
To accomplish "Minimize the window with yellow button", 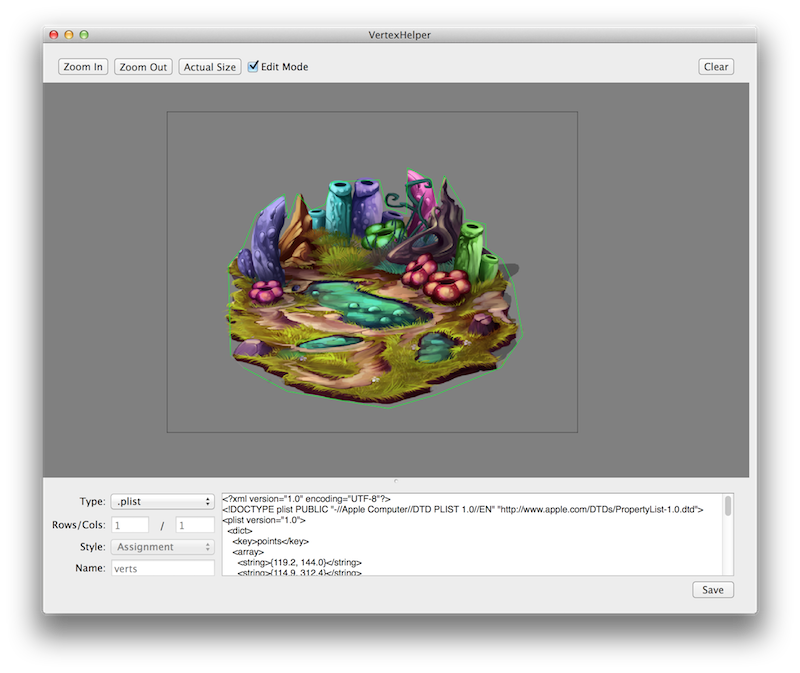I will point(69,35).
